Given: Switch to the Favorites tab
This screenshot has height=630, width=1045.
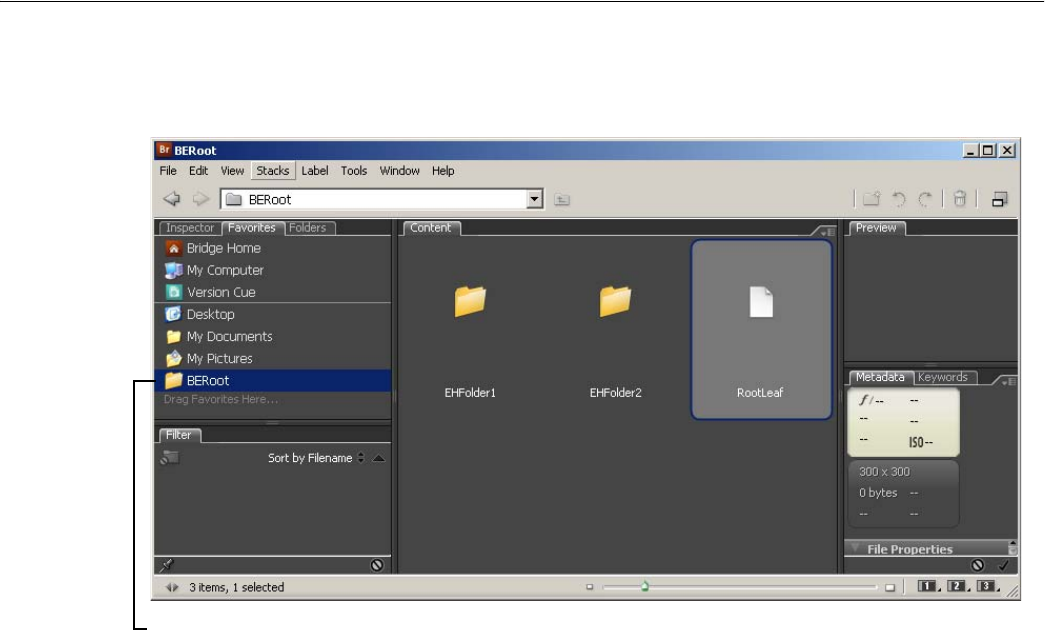Looking at the screenshot, I should pos(252,228).
